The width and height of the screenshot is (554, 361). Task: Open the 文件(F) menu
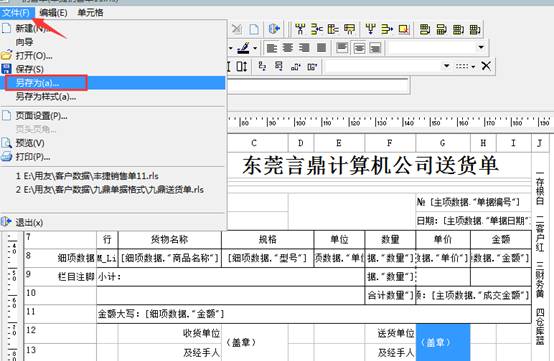pyautogui.click(x=17, y=13)
